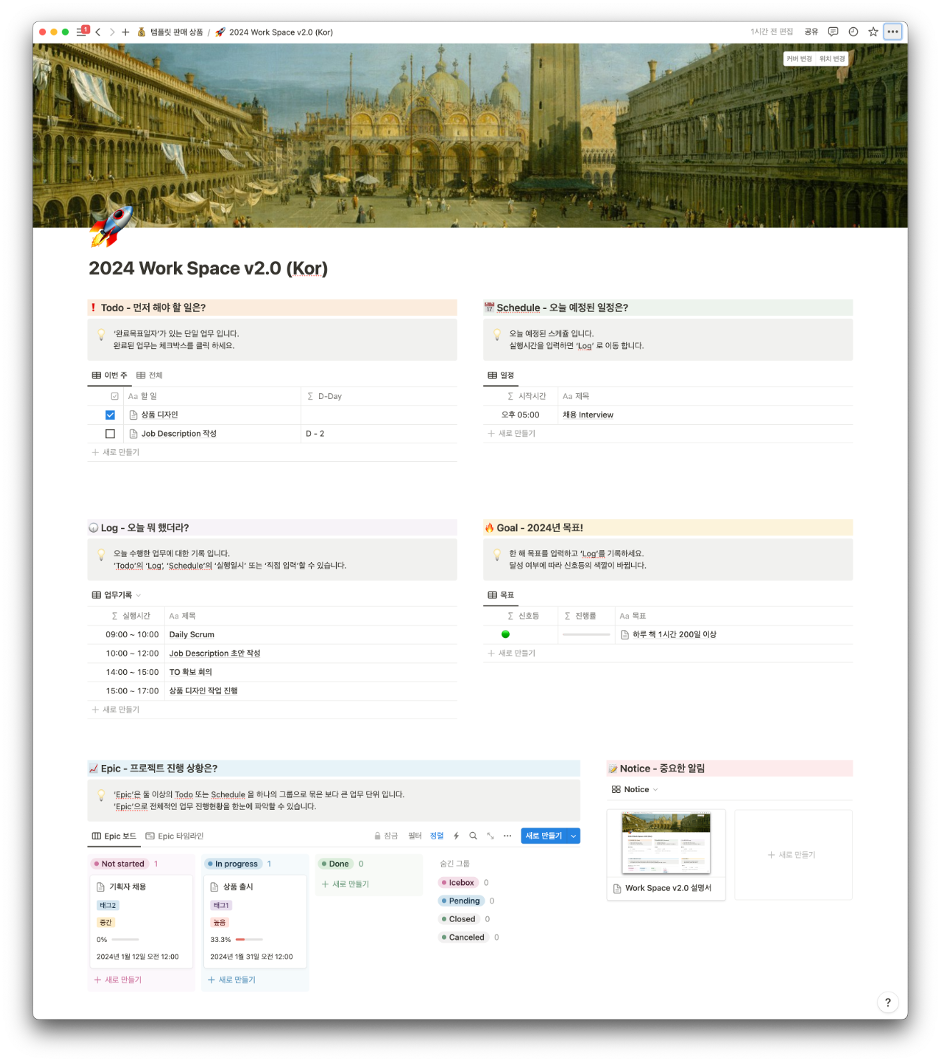Screen dimensions: 941x1064
Task: Add new card in Done column
Action: (x=345, y=884)
